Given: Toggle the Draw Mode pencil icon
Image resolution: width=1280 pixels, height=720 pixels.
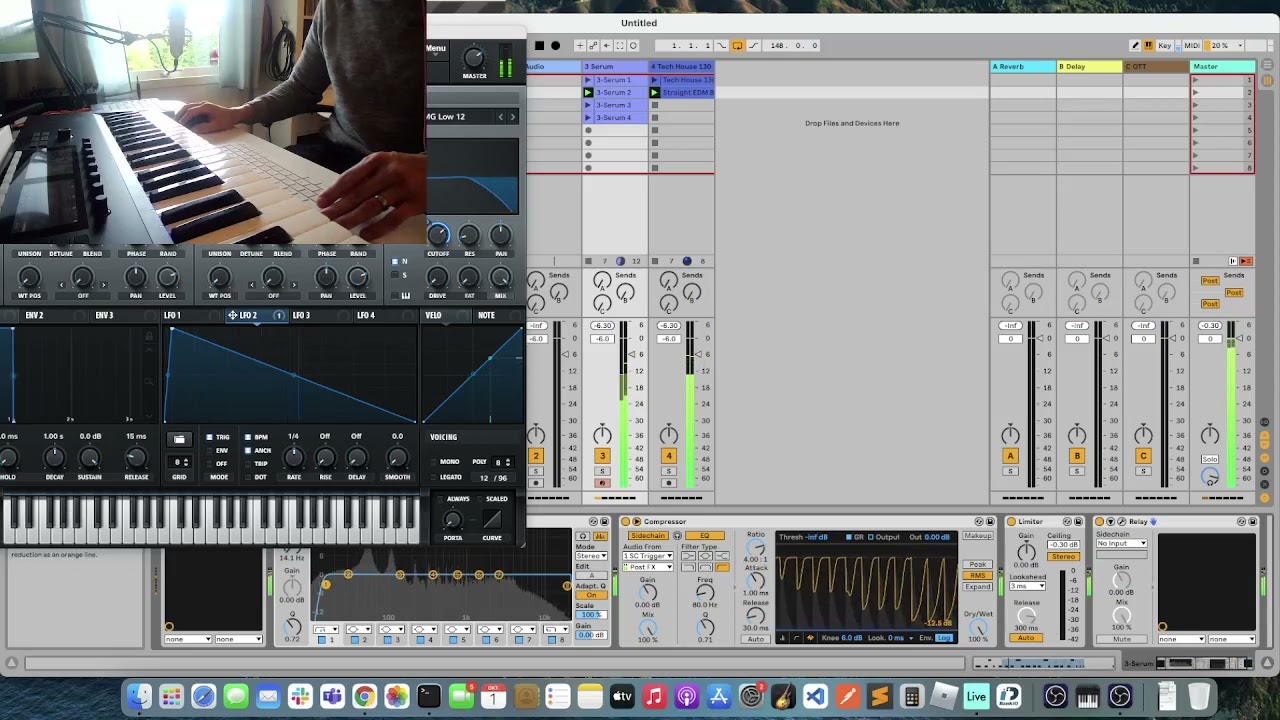Looking at the screenshot, I should [x=1135, y=45].
